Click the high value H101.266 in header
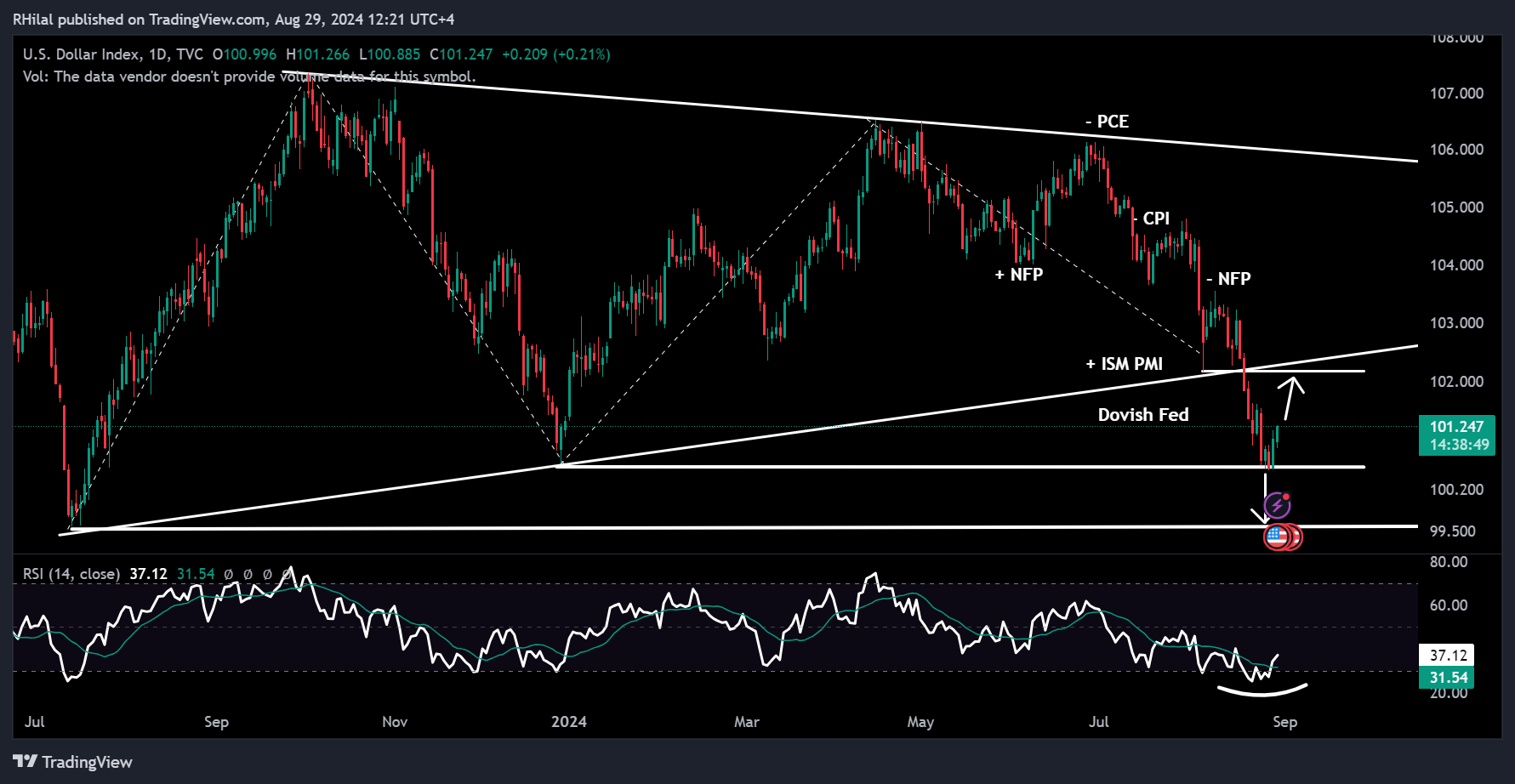 tap(318, 54)
